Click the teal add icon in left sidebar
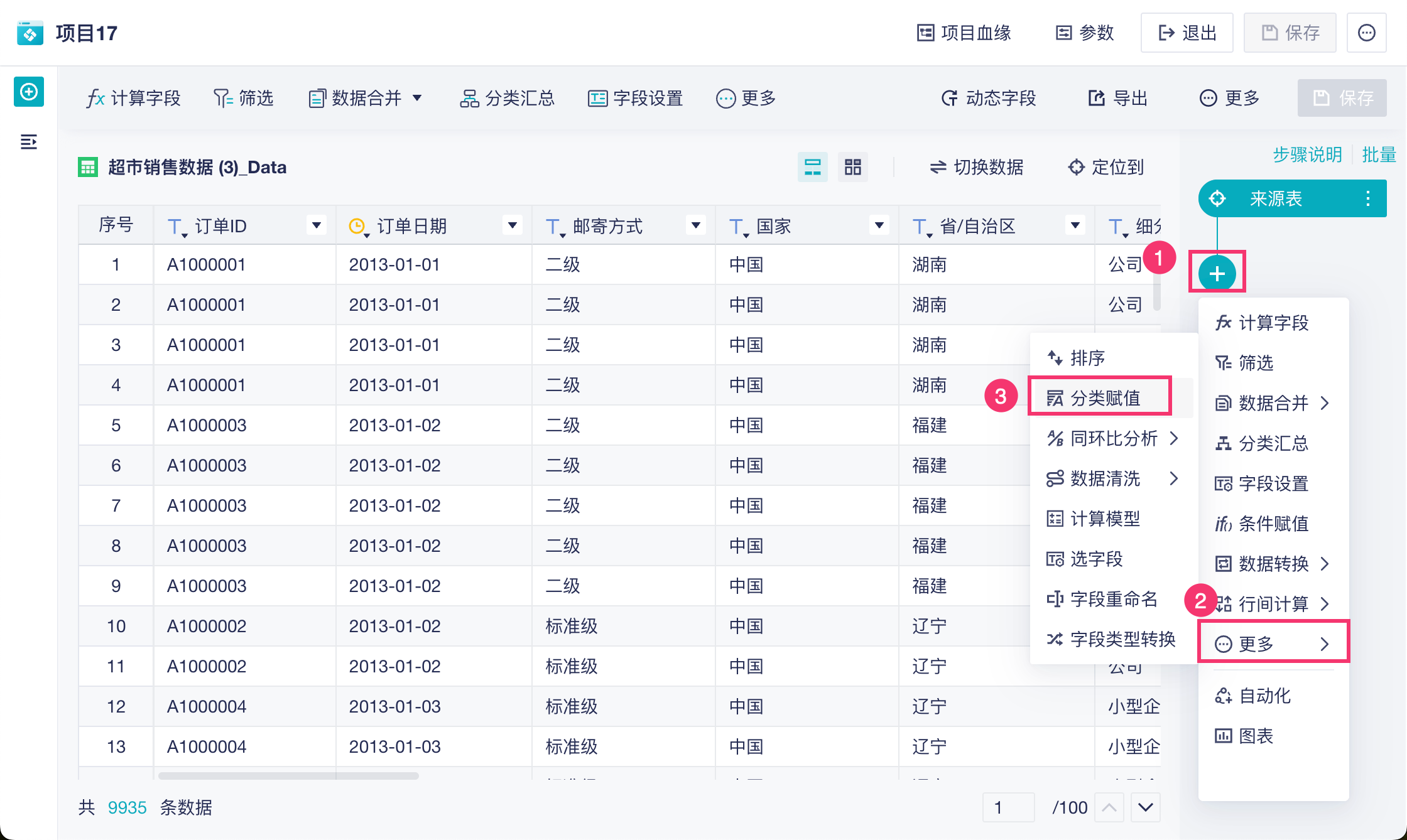Viewport: 1407px width, 840px height. [29, 92]
